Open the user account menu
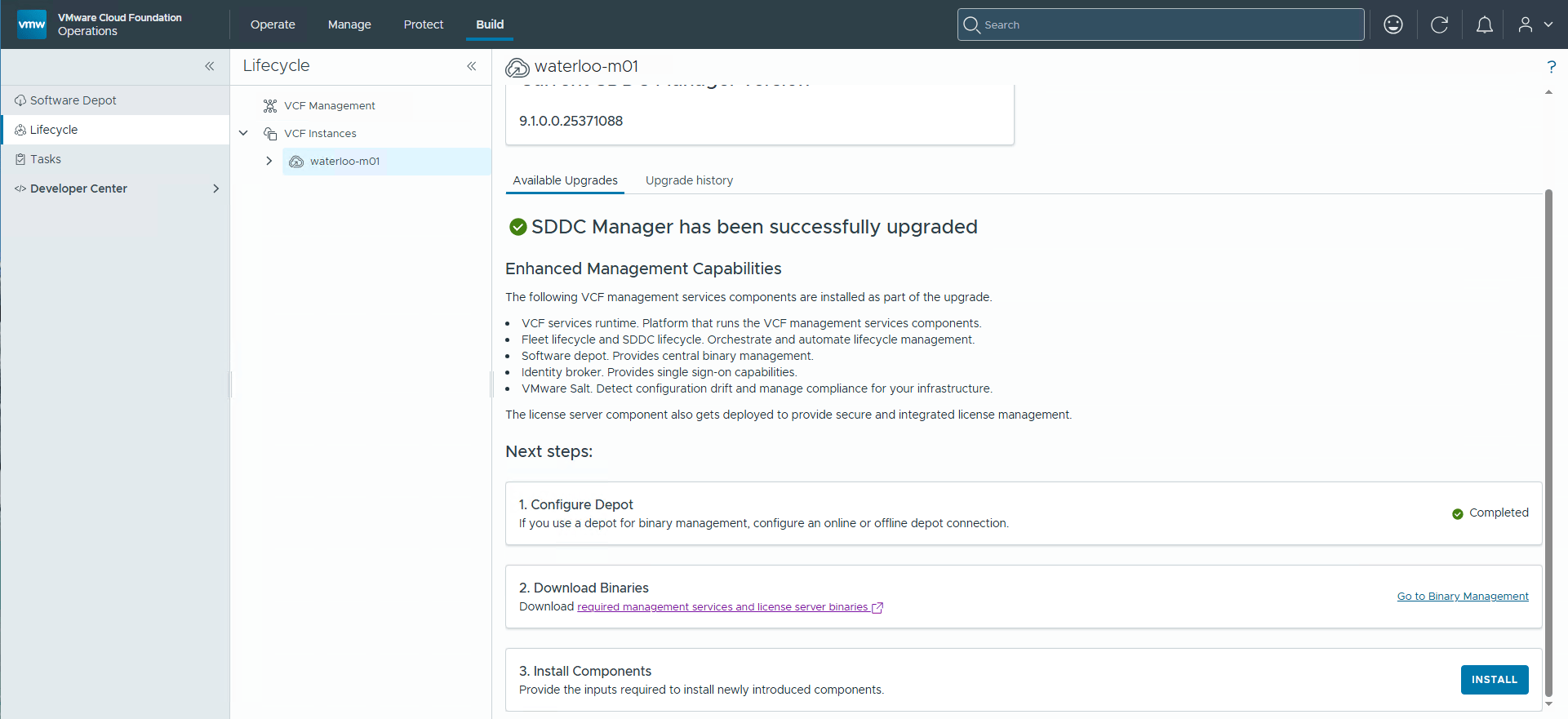1568x719 pixels. pyautogui.click(x=1535, y=24)
